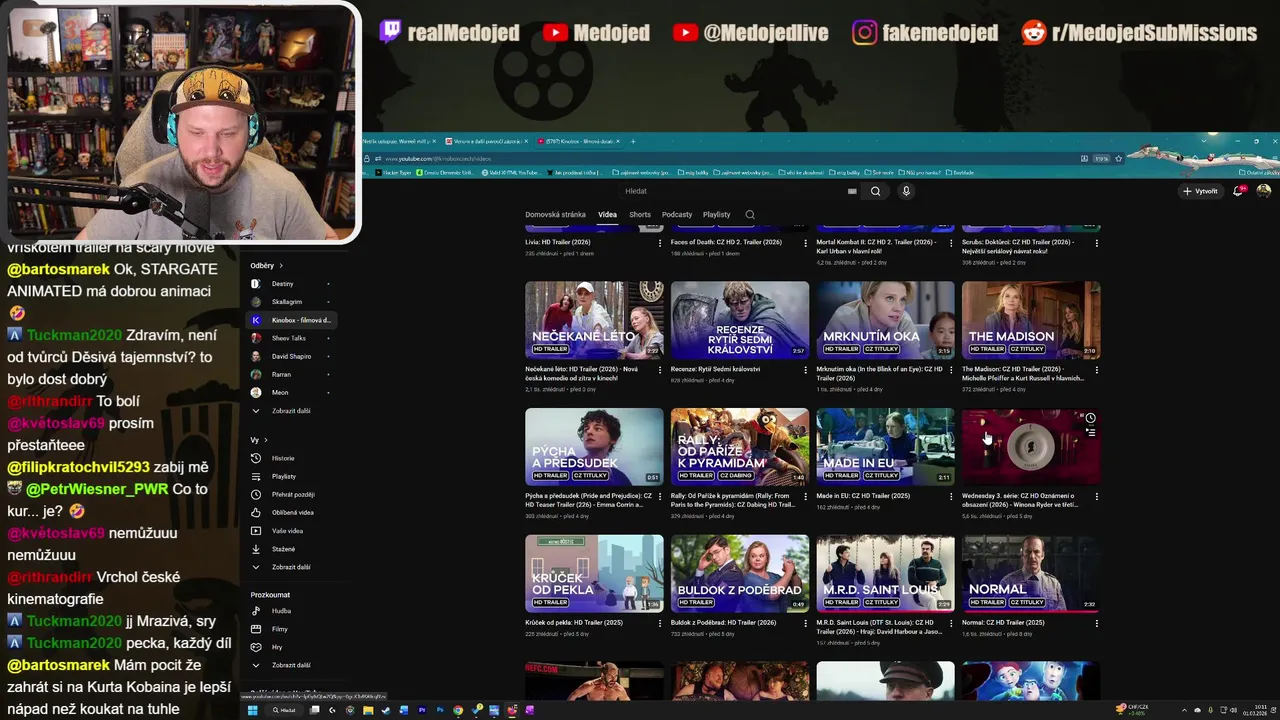Click the browser address bar URL
The image size is (1280, 720).
(x=438, y=158)
